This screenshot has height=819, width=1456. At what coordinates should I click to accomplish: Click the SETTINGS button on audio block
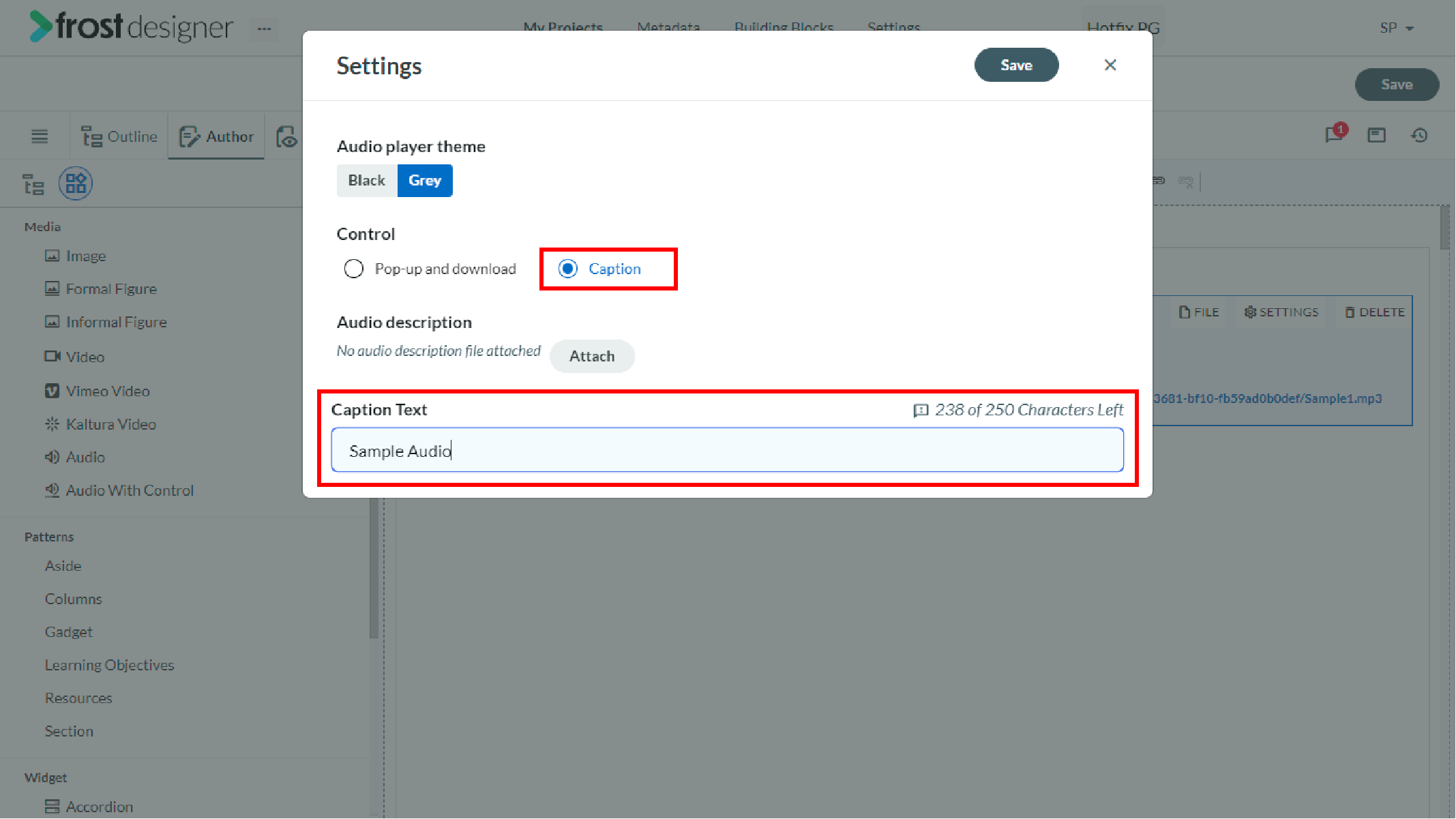pos(1281,312)
